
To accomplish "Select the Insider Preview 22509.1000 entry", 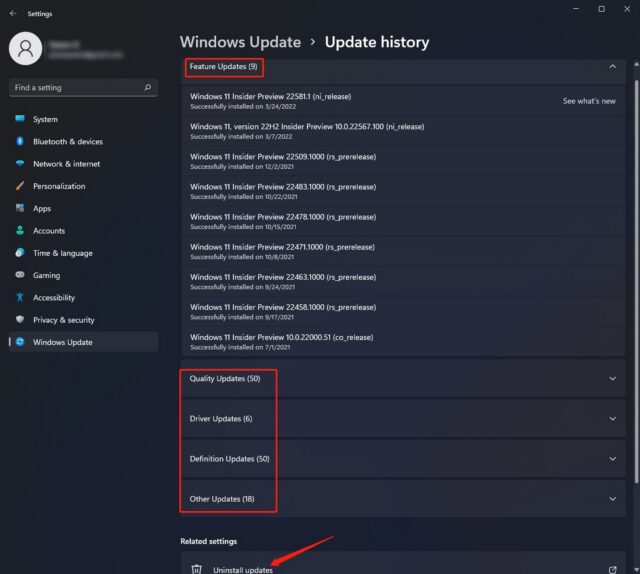I will [x=403, y=161].
